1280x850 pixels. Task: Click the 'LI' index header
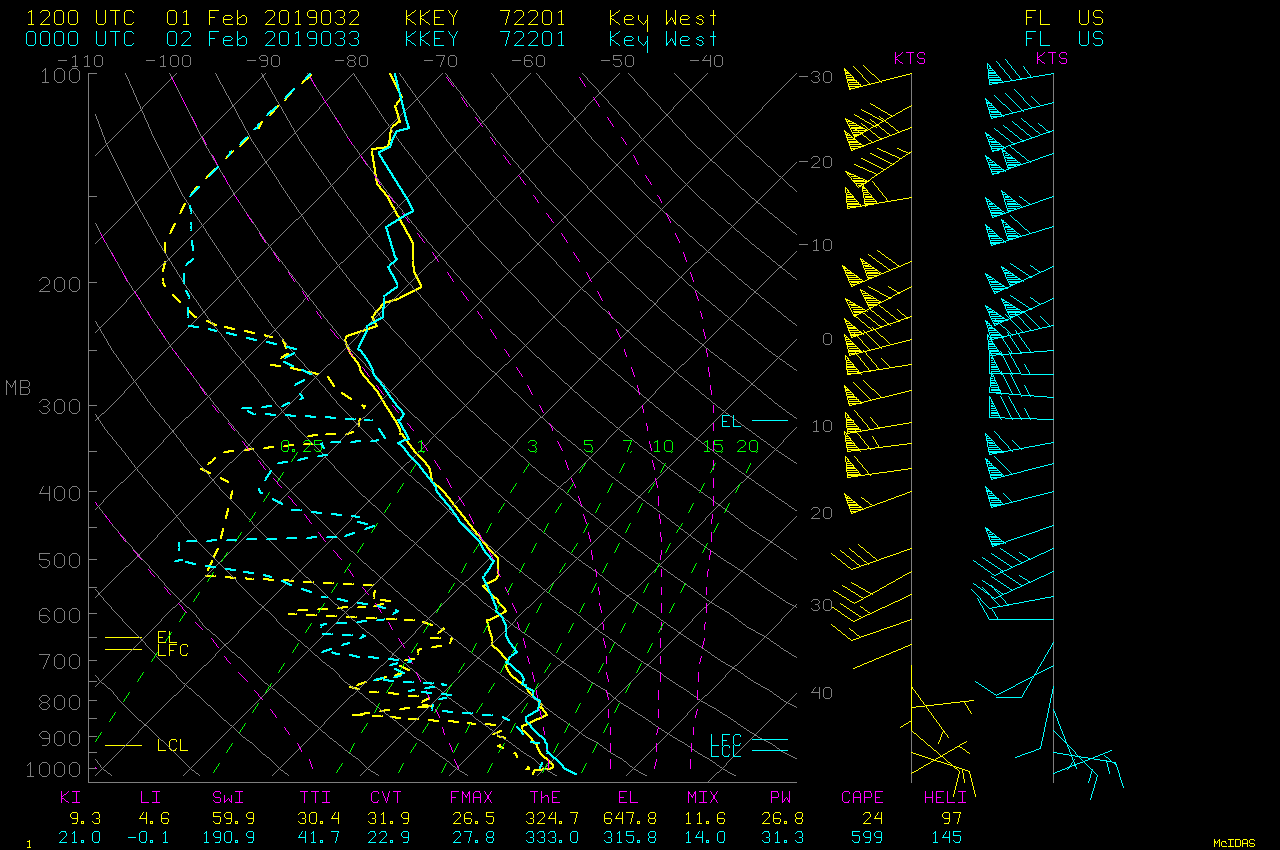(149, 798)
